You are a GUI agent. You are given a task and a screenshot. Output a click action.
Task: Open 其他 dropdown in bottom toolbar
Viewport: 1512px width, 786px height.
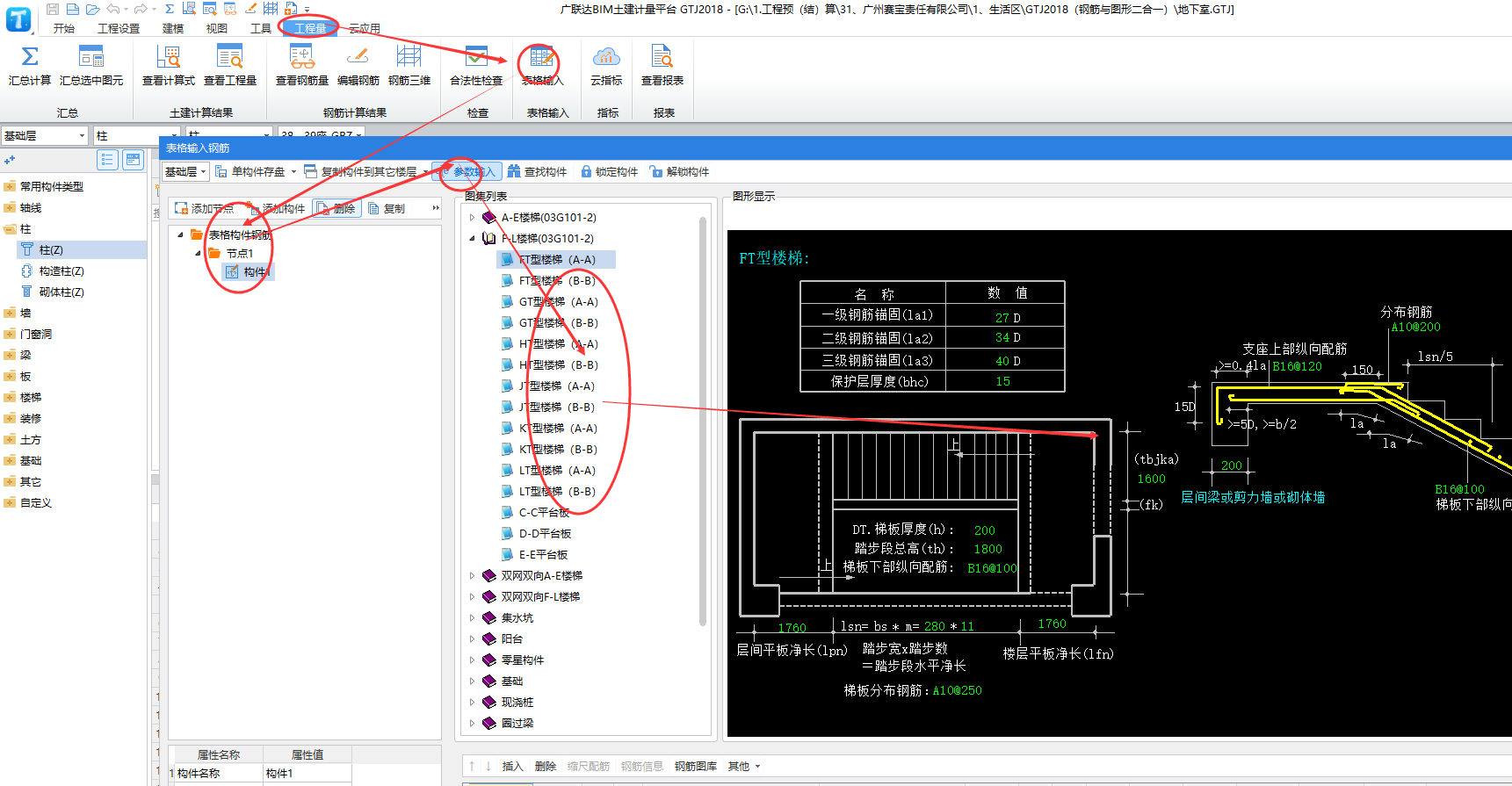[x=743, y=766]
